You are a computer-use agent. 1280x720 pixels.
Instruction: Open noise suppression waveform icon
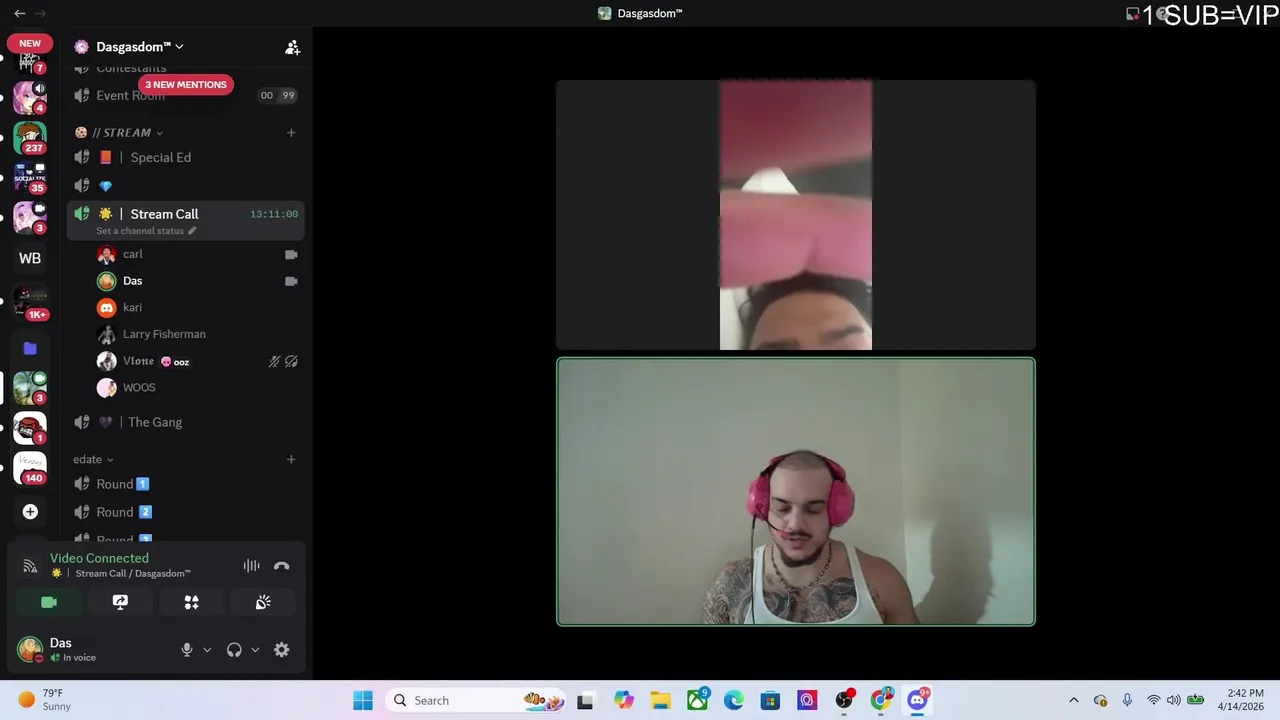251,566
